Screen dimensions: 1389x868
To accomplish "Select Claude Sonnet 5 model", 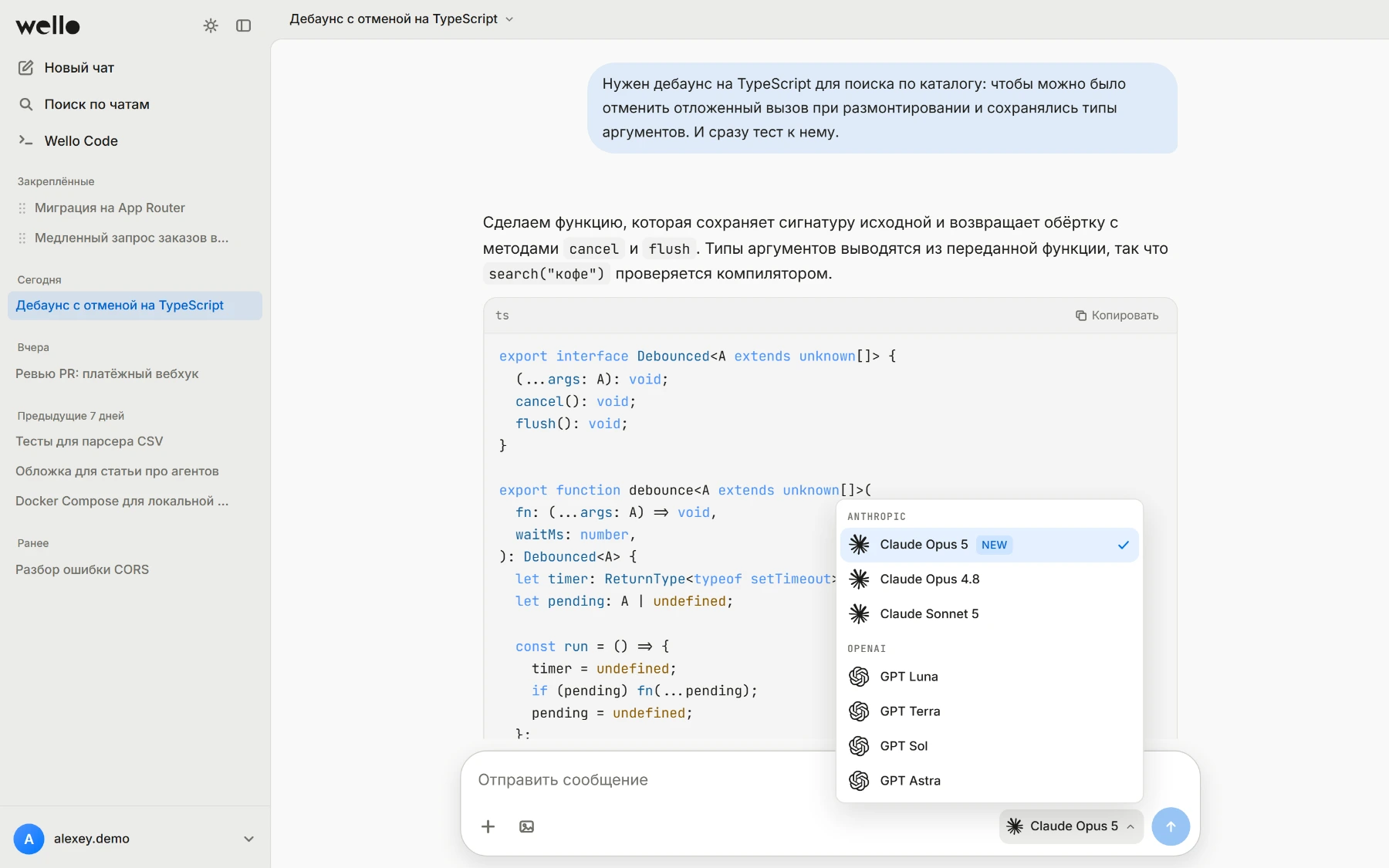I will click(x=989, y=614).
